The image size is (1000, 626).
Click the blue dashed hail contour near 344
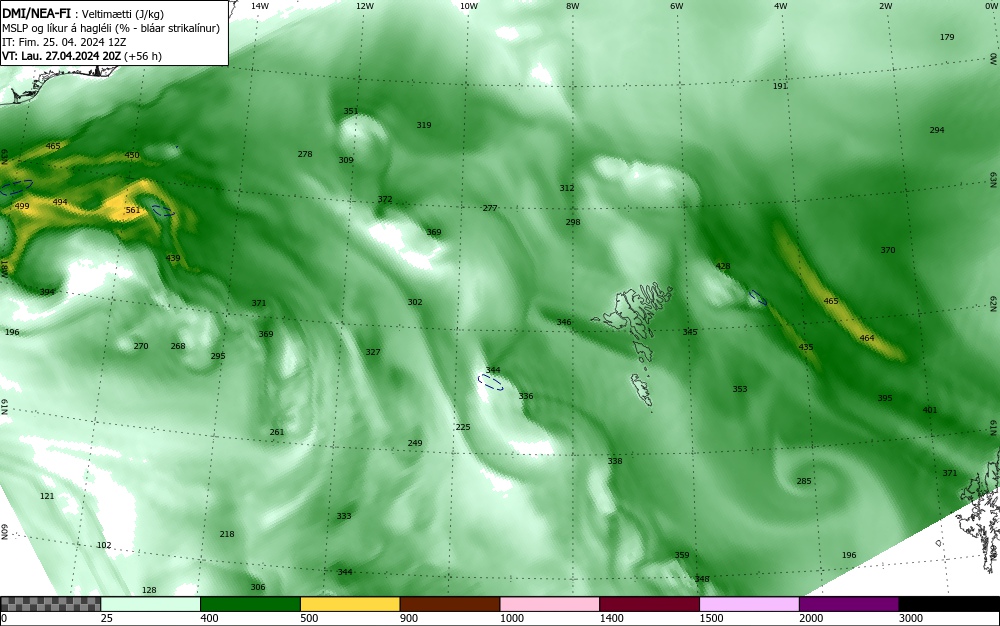coord(490,382)
